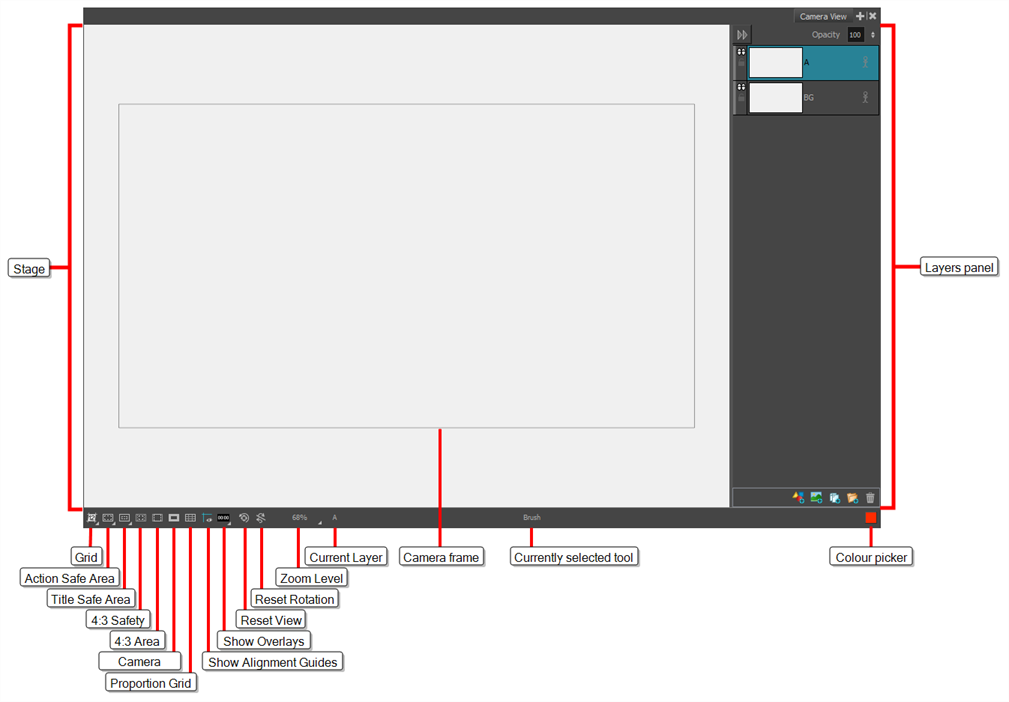Toggle Show Alignment Guides
The image size is (1009, 702).
coord(207,518)
